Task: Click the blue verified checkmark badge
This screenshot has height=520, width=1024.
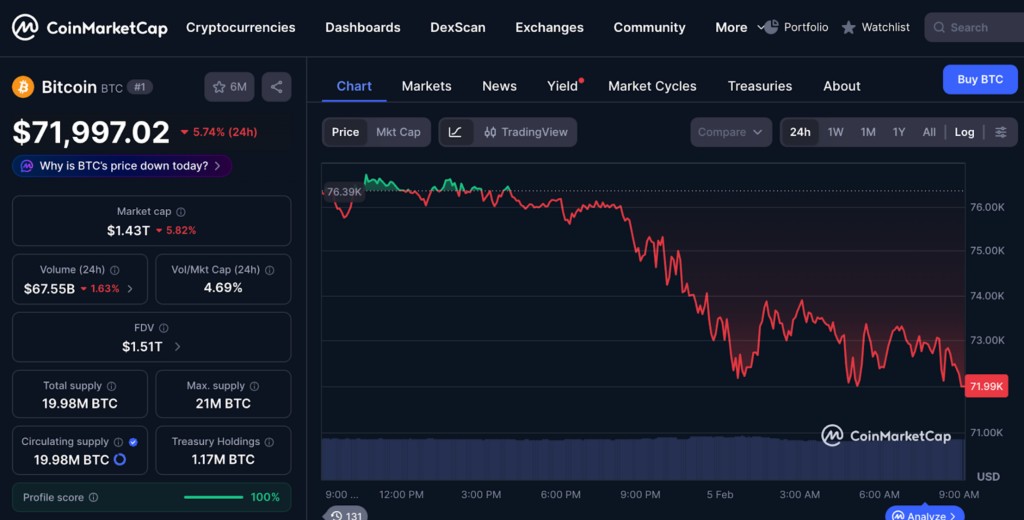Action: pyautogui.click(x=133, y=442)
